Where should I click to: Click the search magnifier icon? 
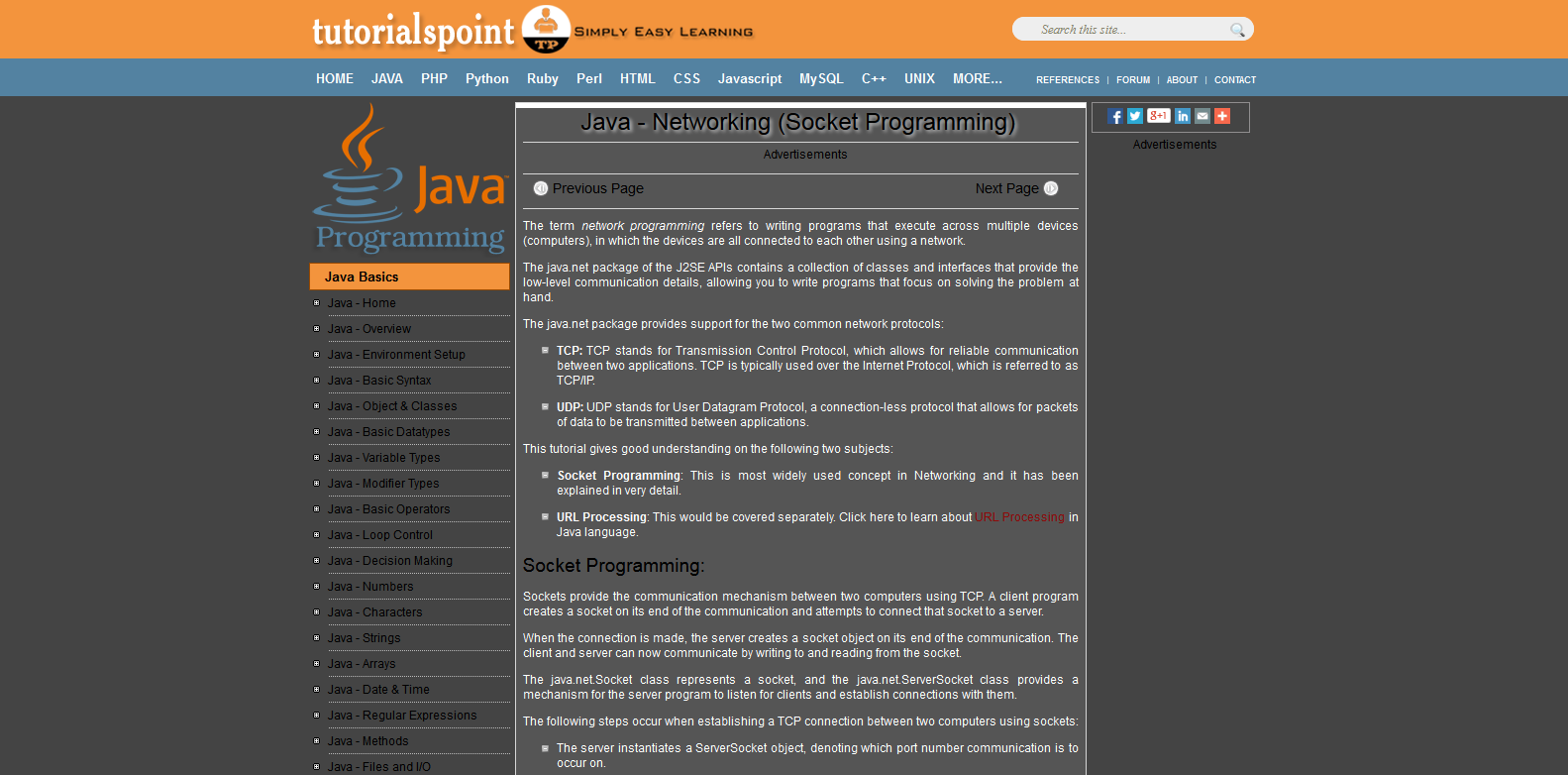1237,30
